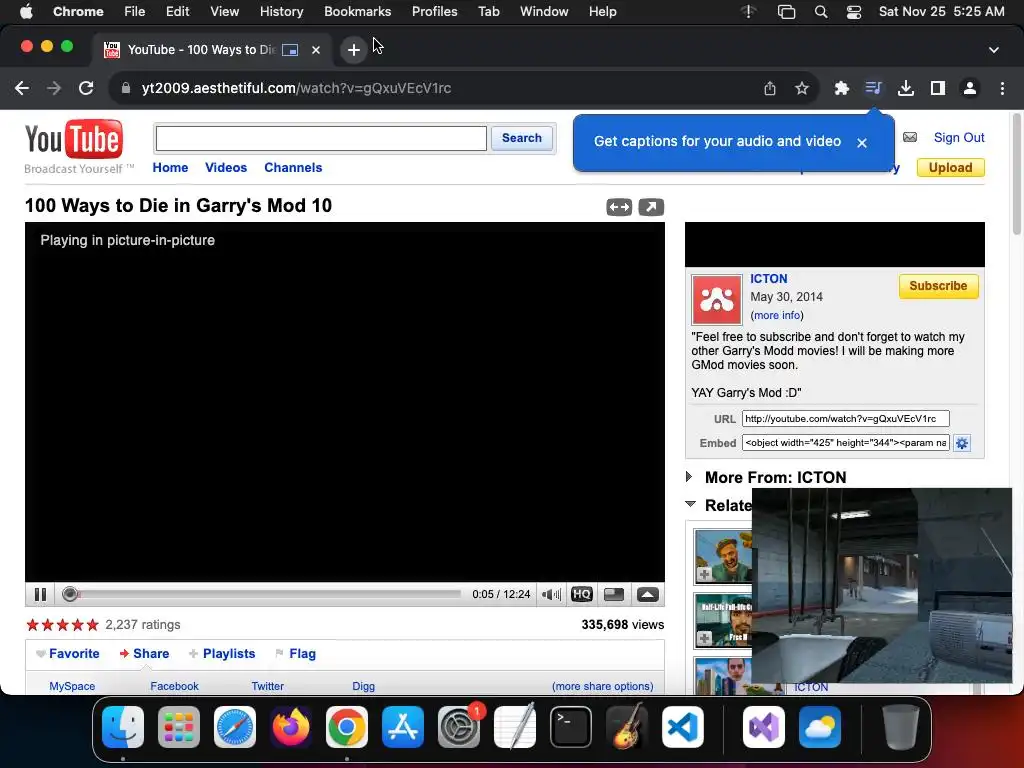Image resolution: width=1024 pixels, height=768 pixels.
Task: Go back with the browser back arrow
Action: 22,88
